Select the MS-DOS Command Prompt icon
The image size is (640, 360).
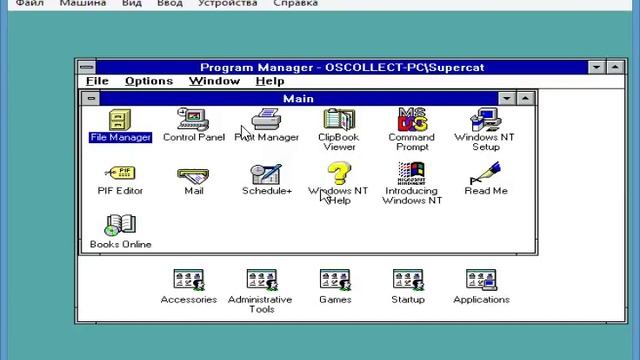412,119
